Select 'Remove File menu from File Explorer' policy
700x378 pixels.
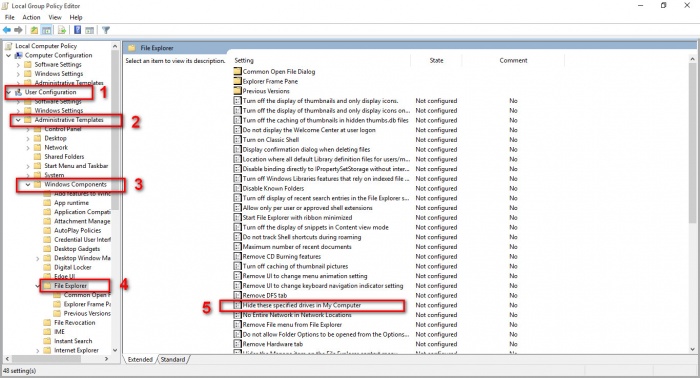[292, 324]
